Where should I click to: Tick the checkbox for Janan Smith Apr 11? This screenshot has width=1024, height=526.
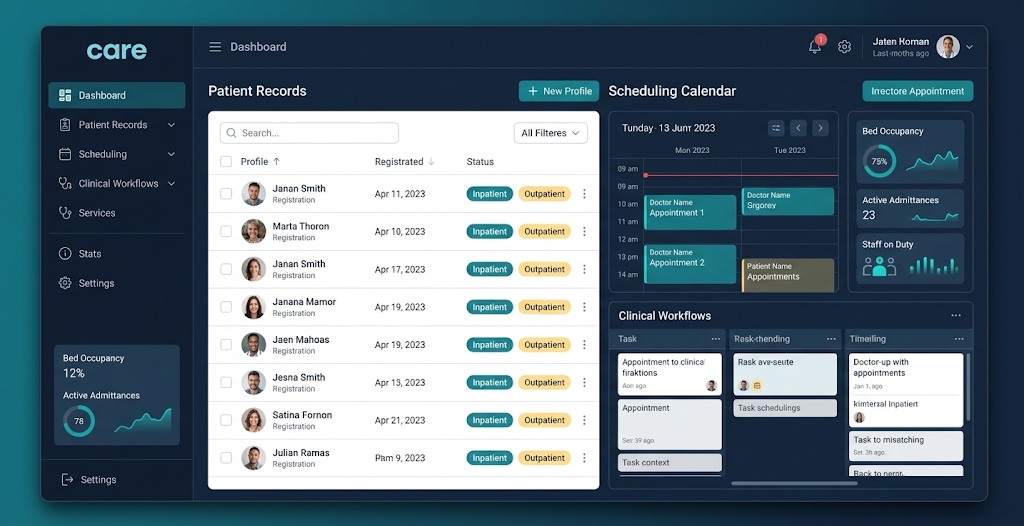(x=226, y=193)
